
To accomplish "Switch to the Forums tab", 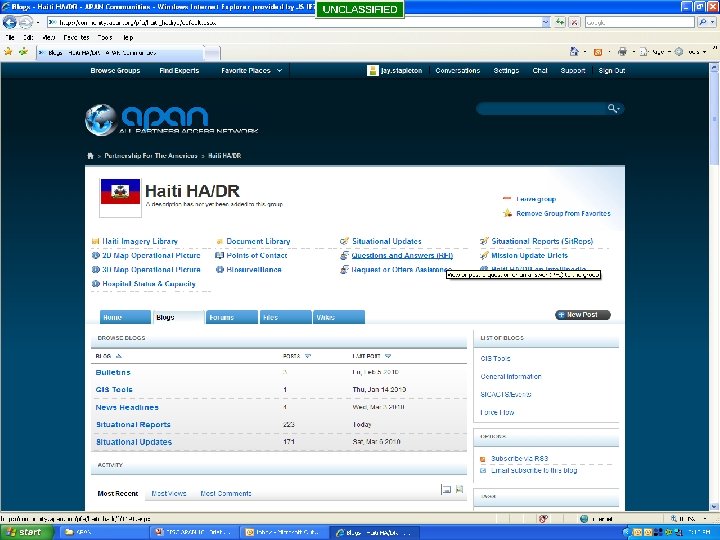I will point(232,317).
